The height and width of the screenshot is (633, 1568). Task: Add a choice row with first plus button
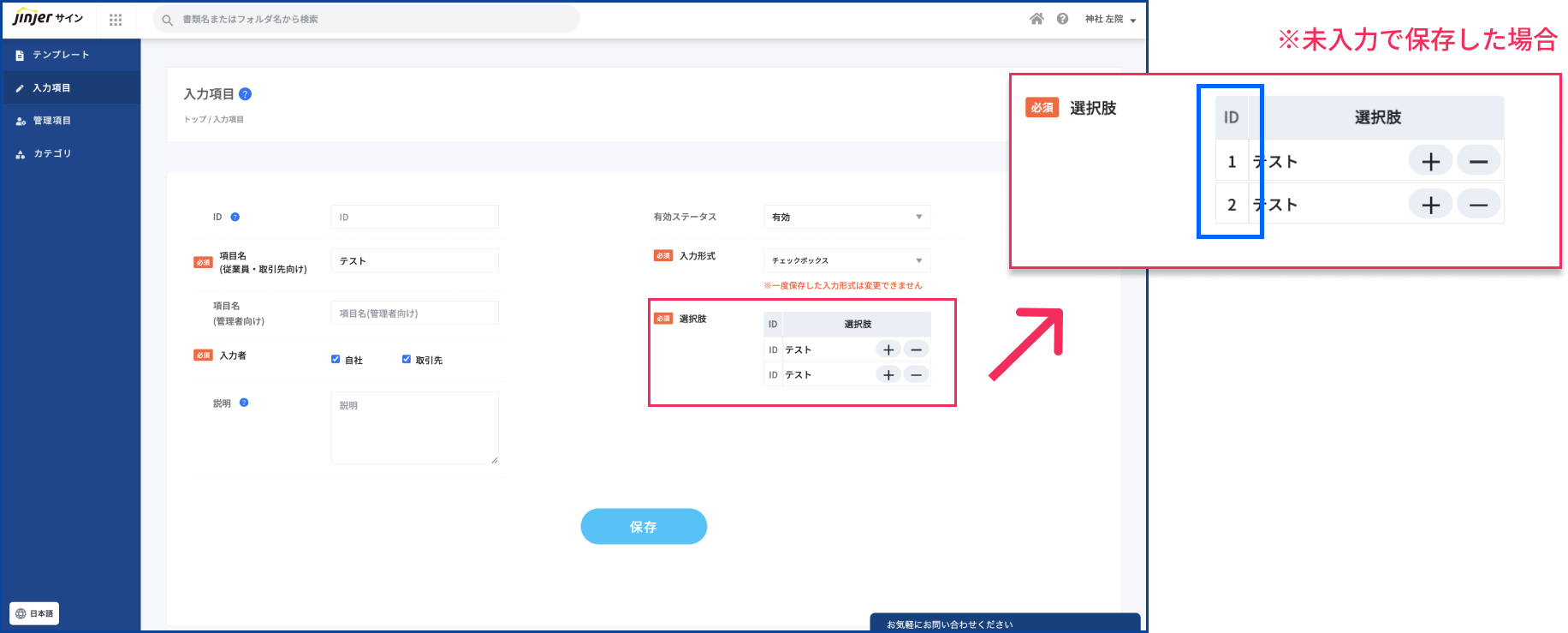(x=888, y=349)
